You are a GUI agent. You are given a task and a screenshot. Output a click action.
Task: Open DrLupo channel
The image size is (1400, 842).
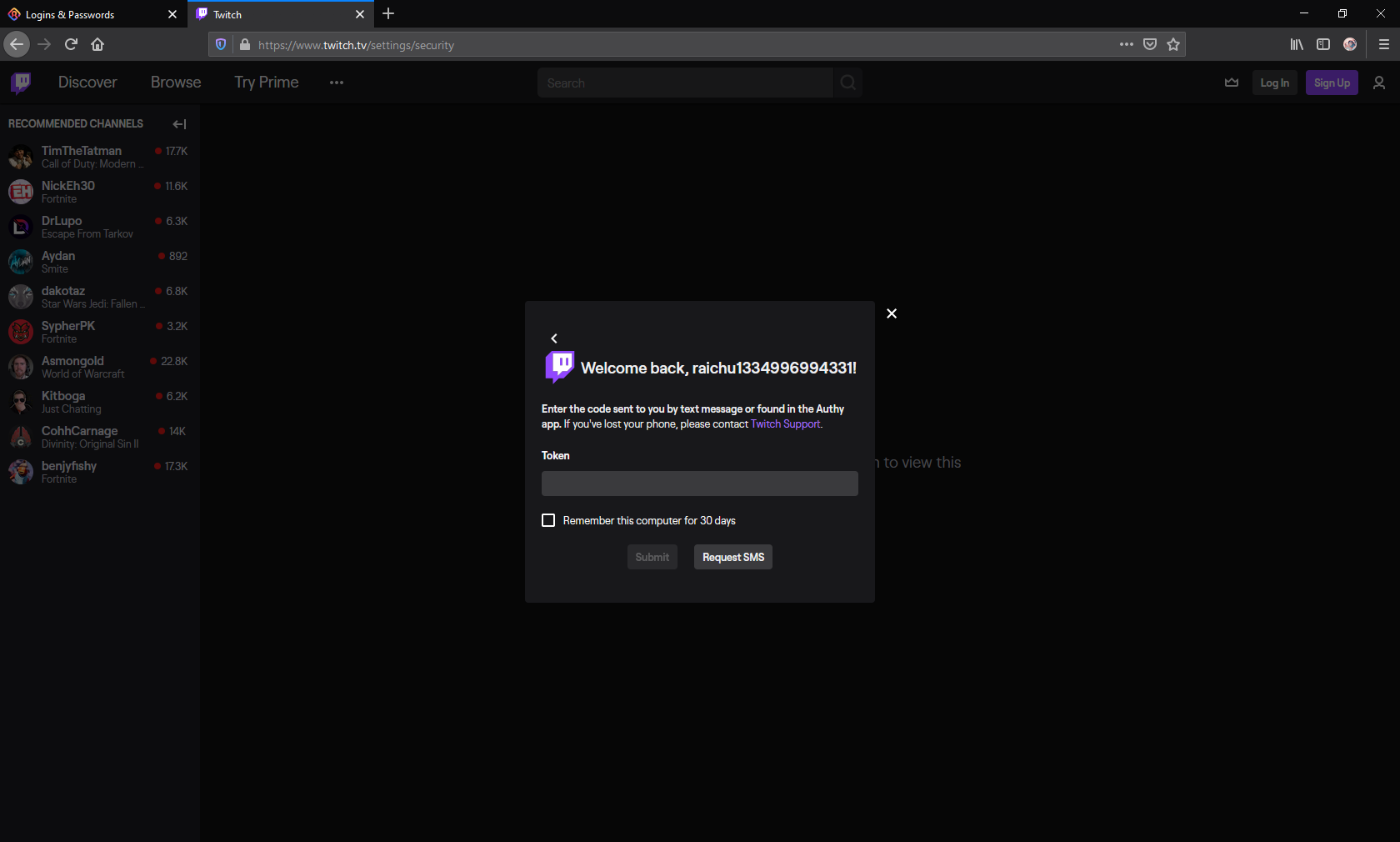pos(98,227)
